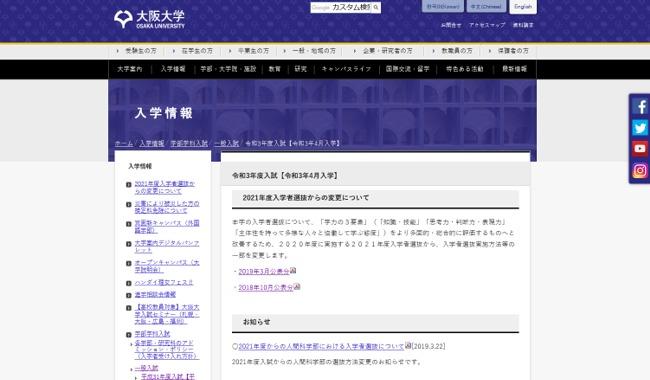650x380 pixels.
Task: Go to 学部学科入試 in the breadcrumb
Action: (189, 143)
